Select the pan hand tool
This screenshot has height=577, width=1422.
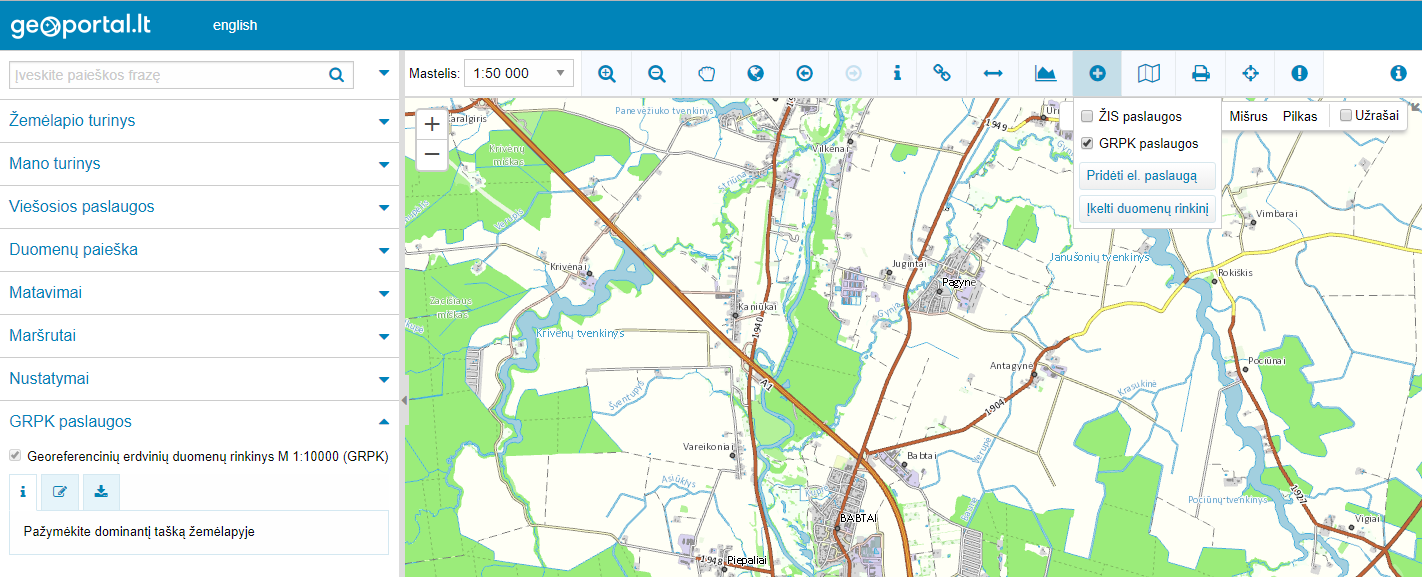coord(706,73)
